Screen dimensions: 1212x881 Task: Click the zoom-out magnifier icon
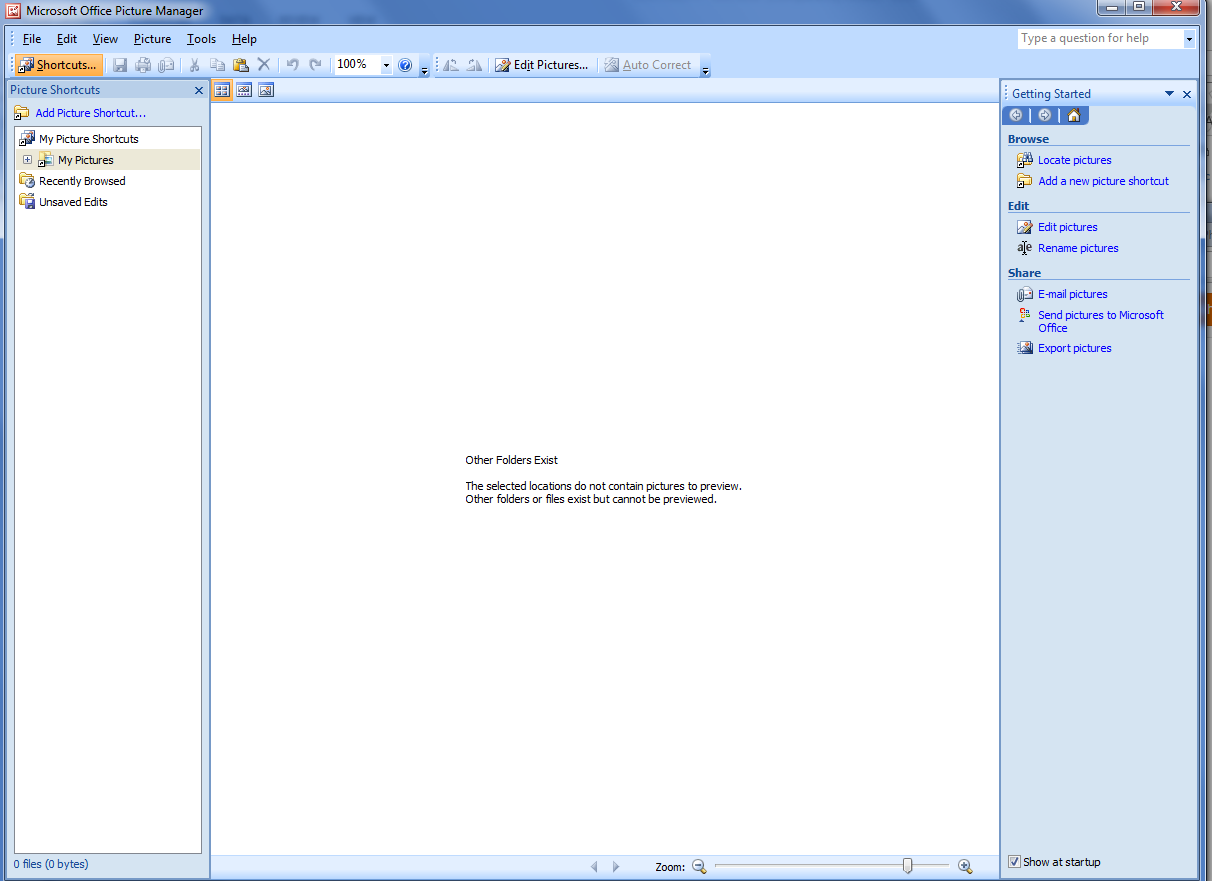pyautogui.click(x=699, y=866)
